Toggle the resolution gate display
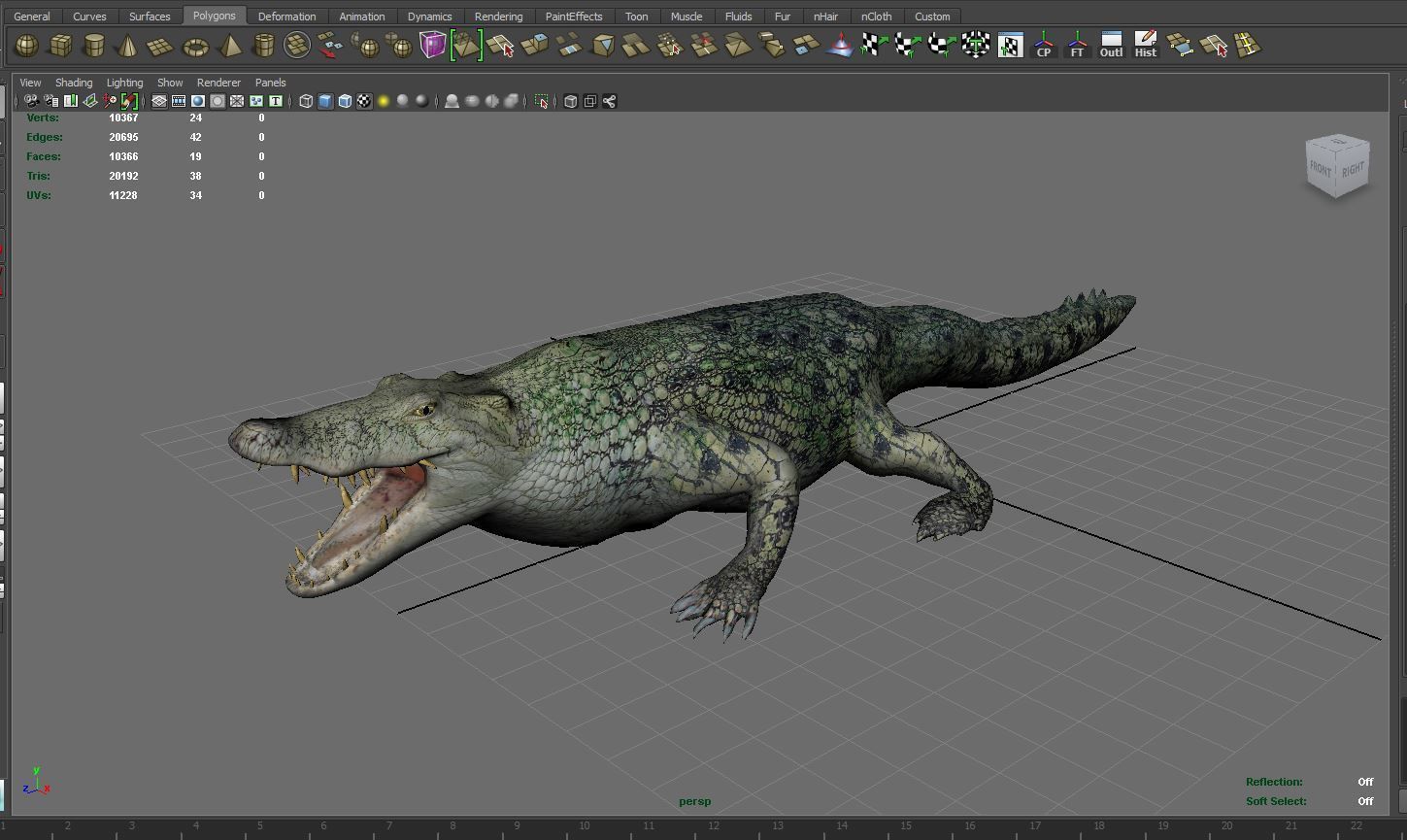 (198, 101)
